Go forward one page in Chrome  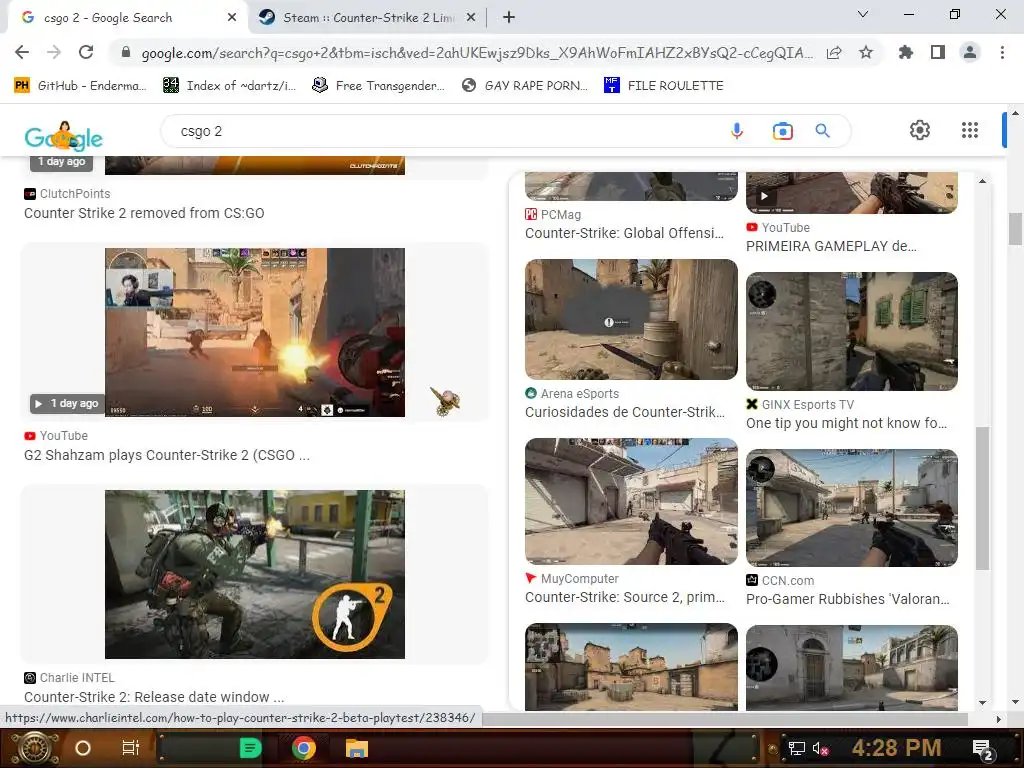54,52
